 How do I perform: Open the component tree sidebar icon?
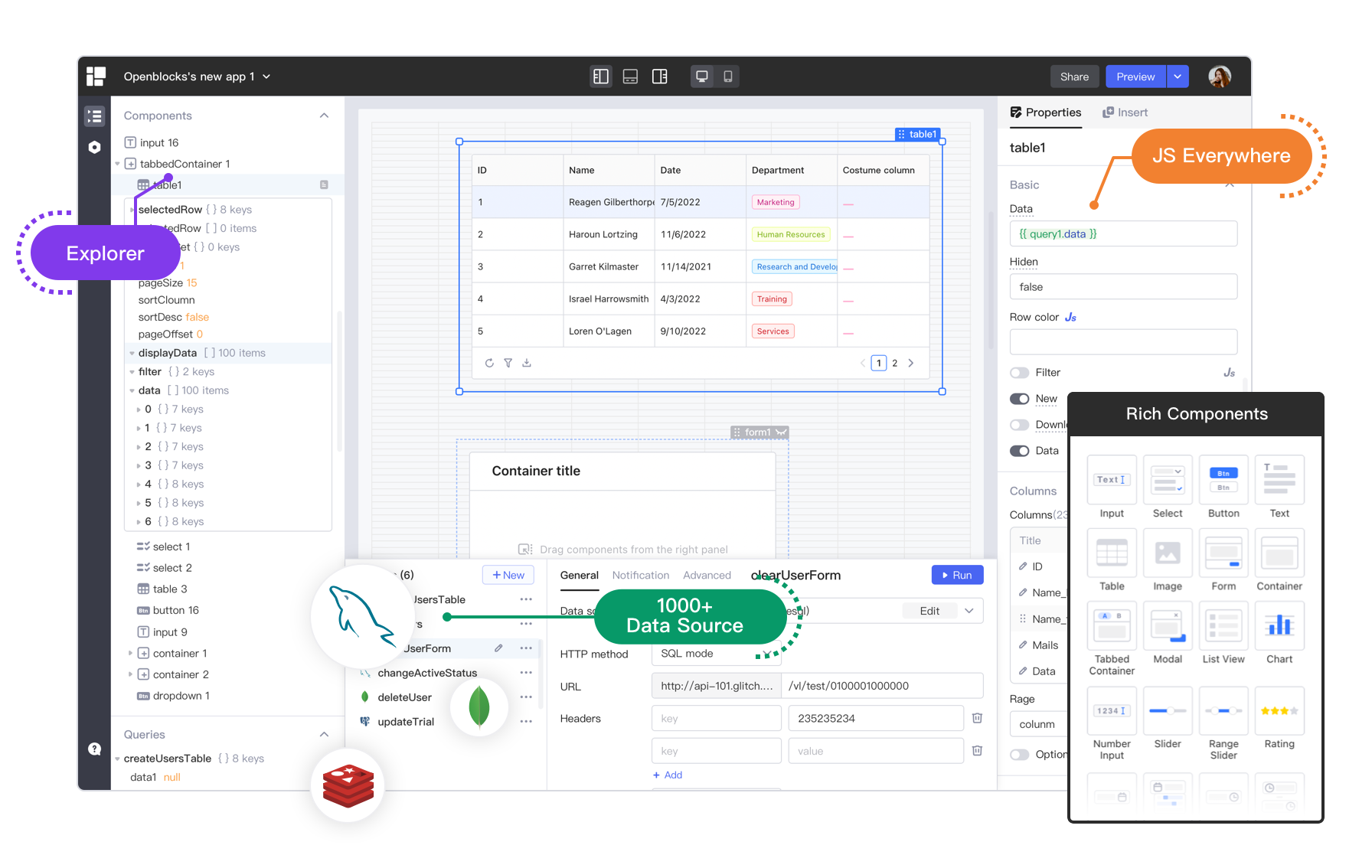point(94,116)
